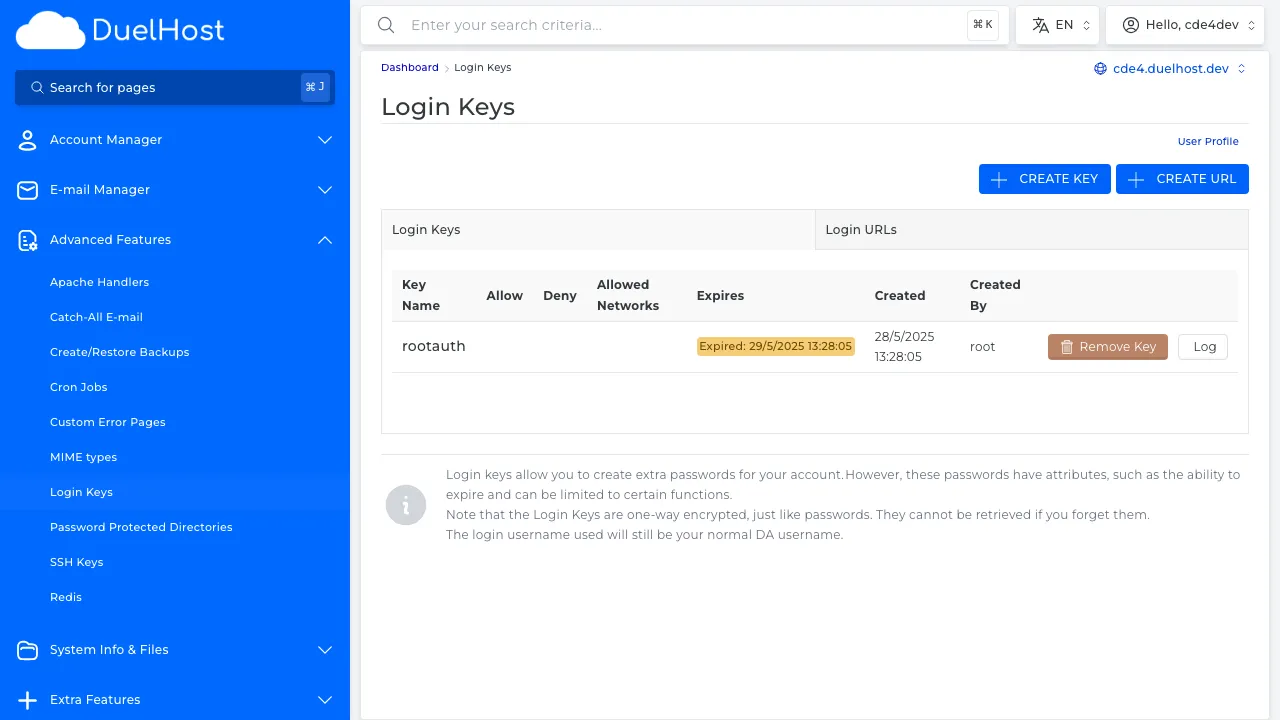1280x720 pixels.
Task: Click the Account Manager person icon
Action: [27, 140]
